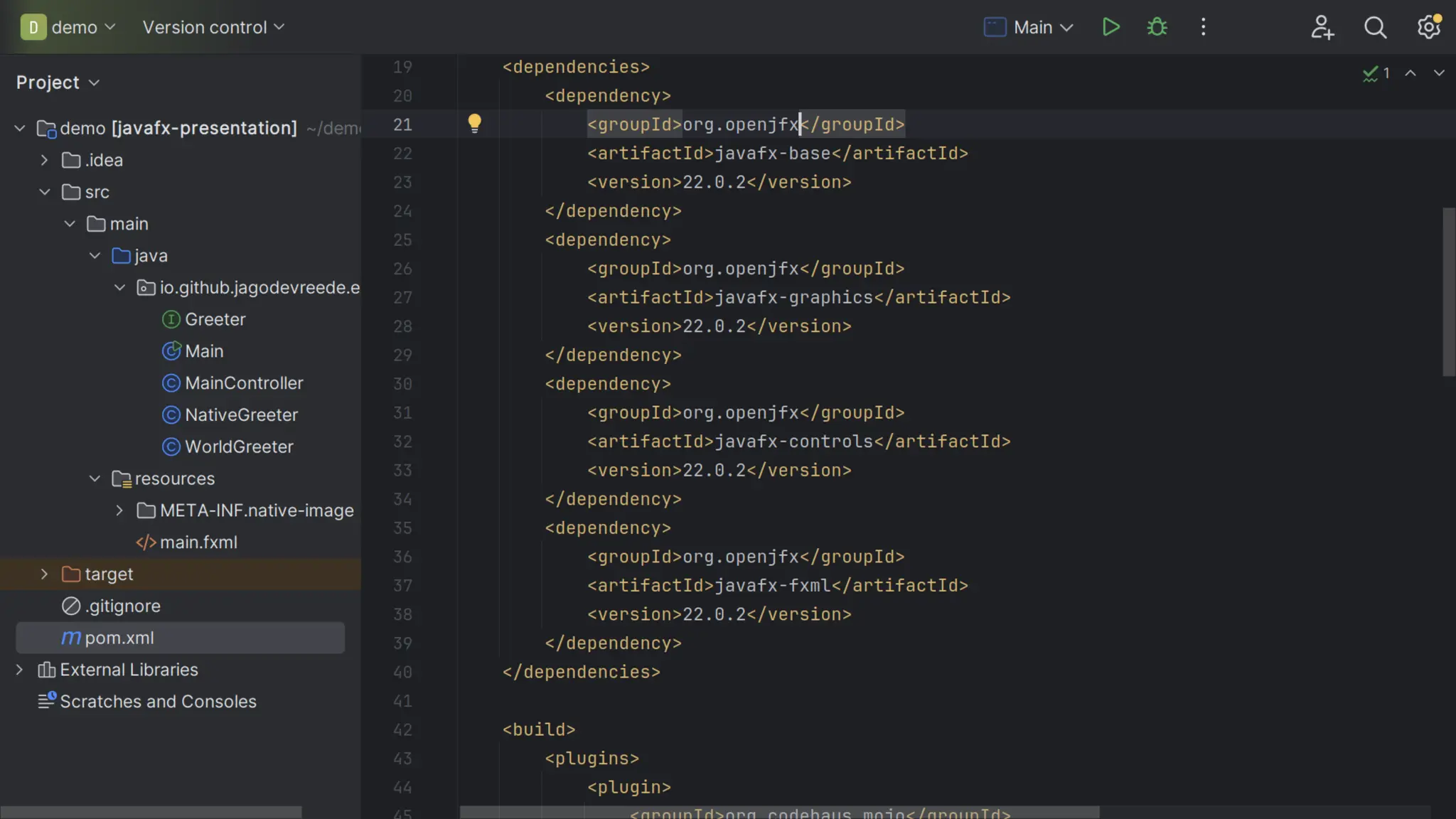Open IDE settings gear icon
The image size is (1456, 819).
click(x=1428, y=27)
